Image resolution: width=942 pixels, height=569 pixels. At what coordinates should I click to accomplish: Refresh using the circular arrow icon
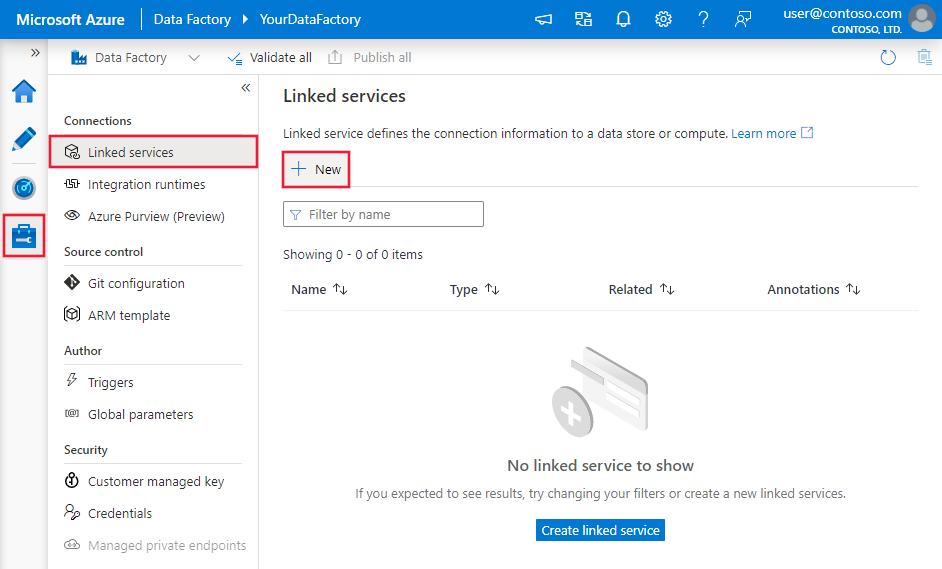pyautogui.click(x=888, y=58)
